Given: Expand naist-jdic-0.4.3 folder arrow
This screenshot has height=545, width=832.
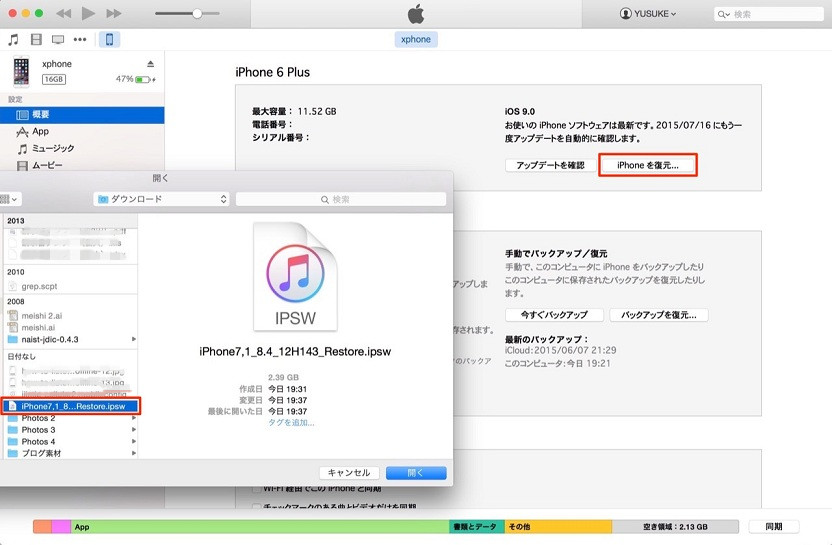Looking at the screenshot, I should click(x=134, y=339).
